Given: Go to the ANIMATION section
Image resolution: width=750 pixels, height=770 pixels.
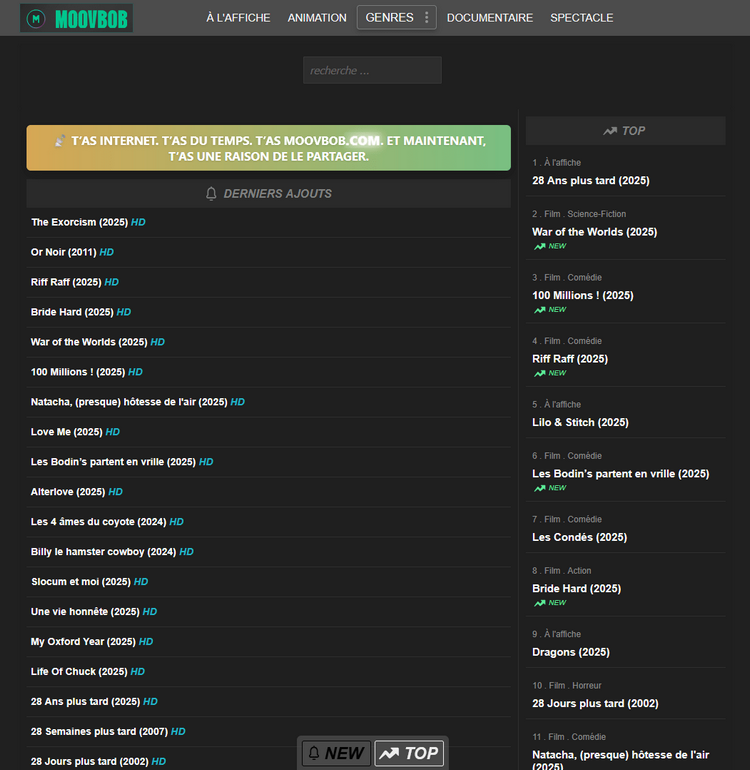Looking at the screenshot, I should point(317,18).
